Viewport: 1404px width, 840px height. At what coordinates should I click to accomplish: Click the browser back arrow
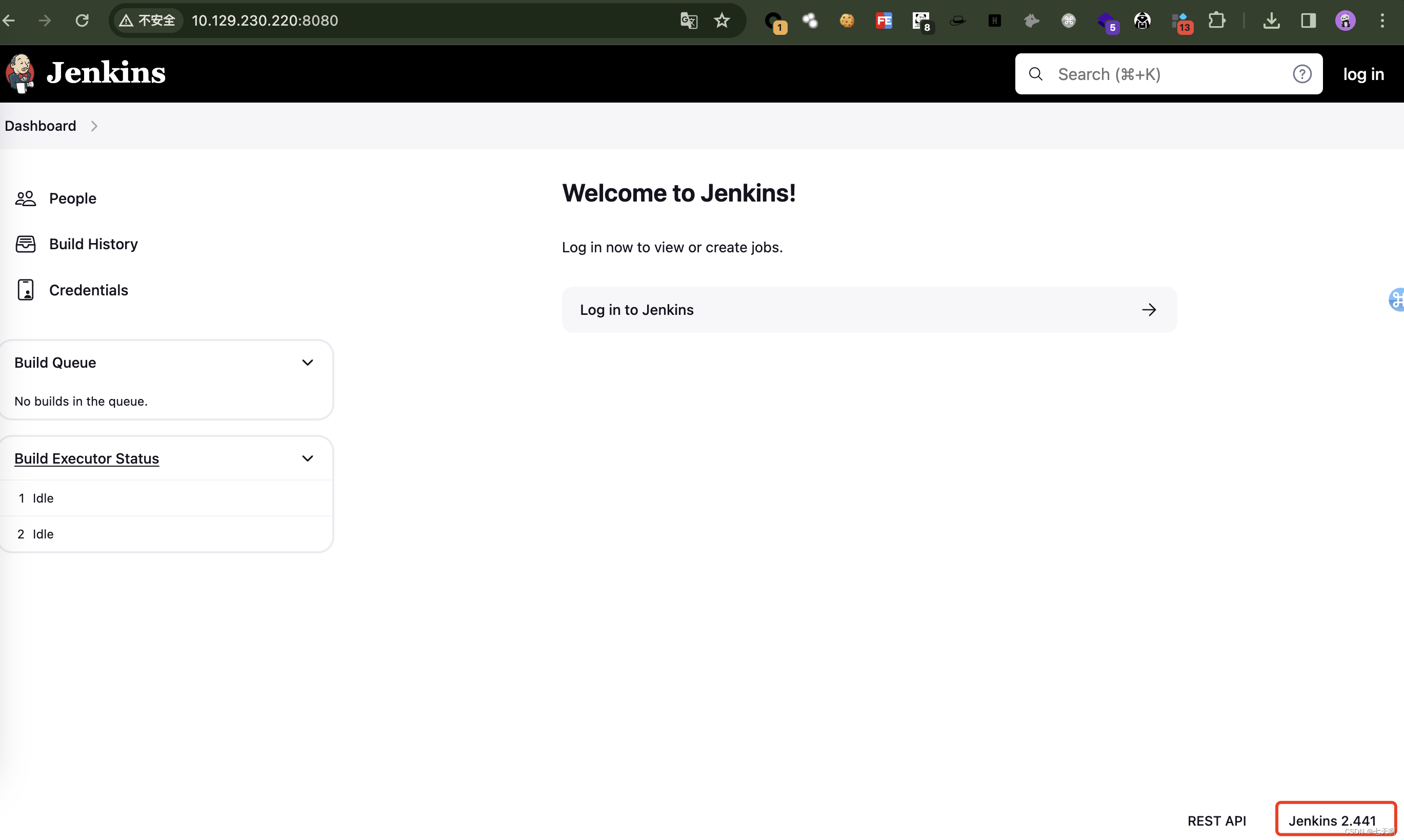coord(9,21)
